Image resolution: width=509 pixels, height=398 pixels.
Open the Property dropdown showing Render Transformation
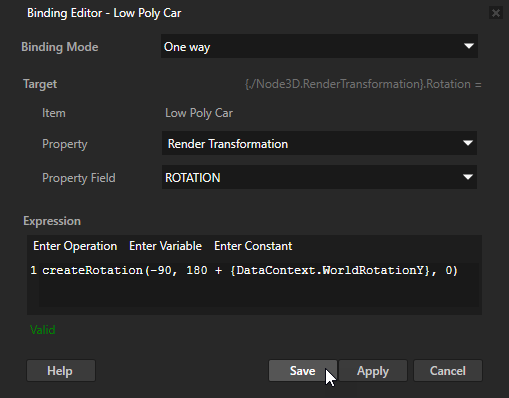tap(319, 143)
